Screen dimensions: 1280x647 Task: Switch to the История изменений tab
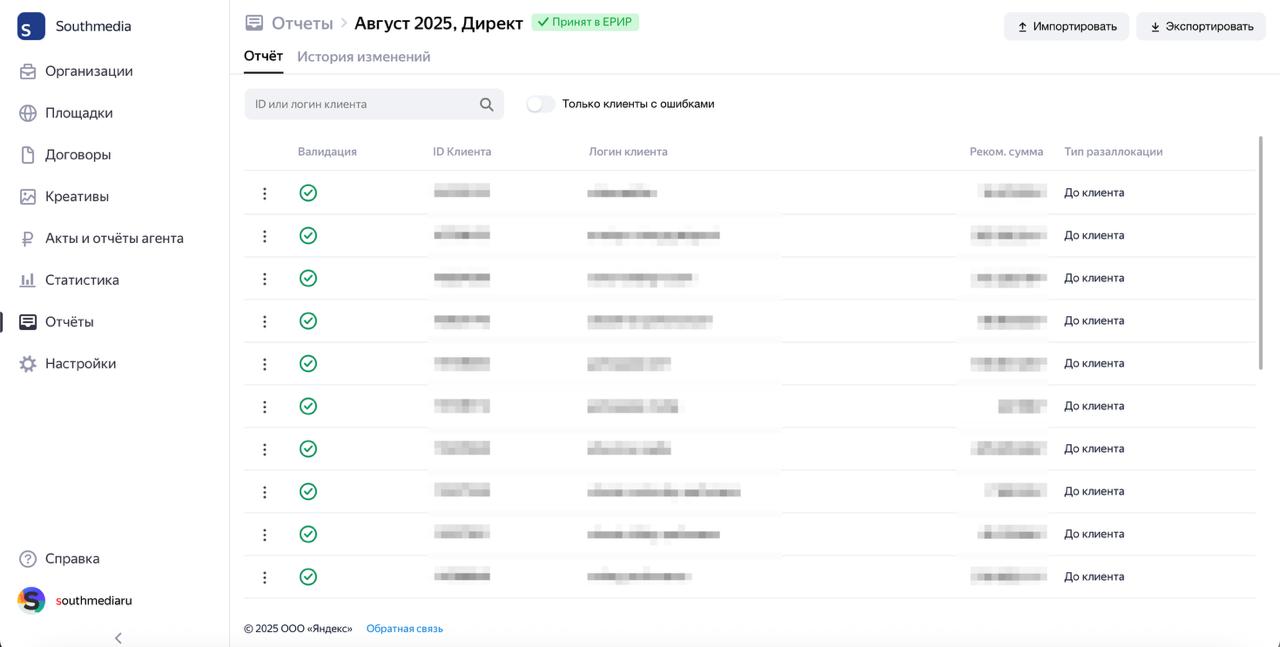(363, 57)
